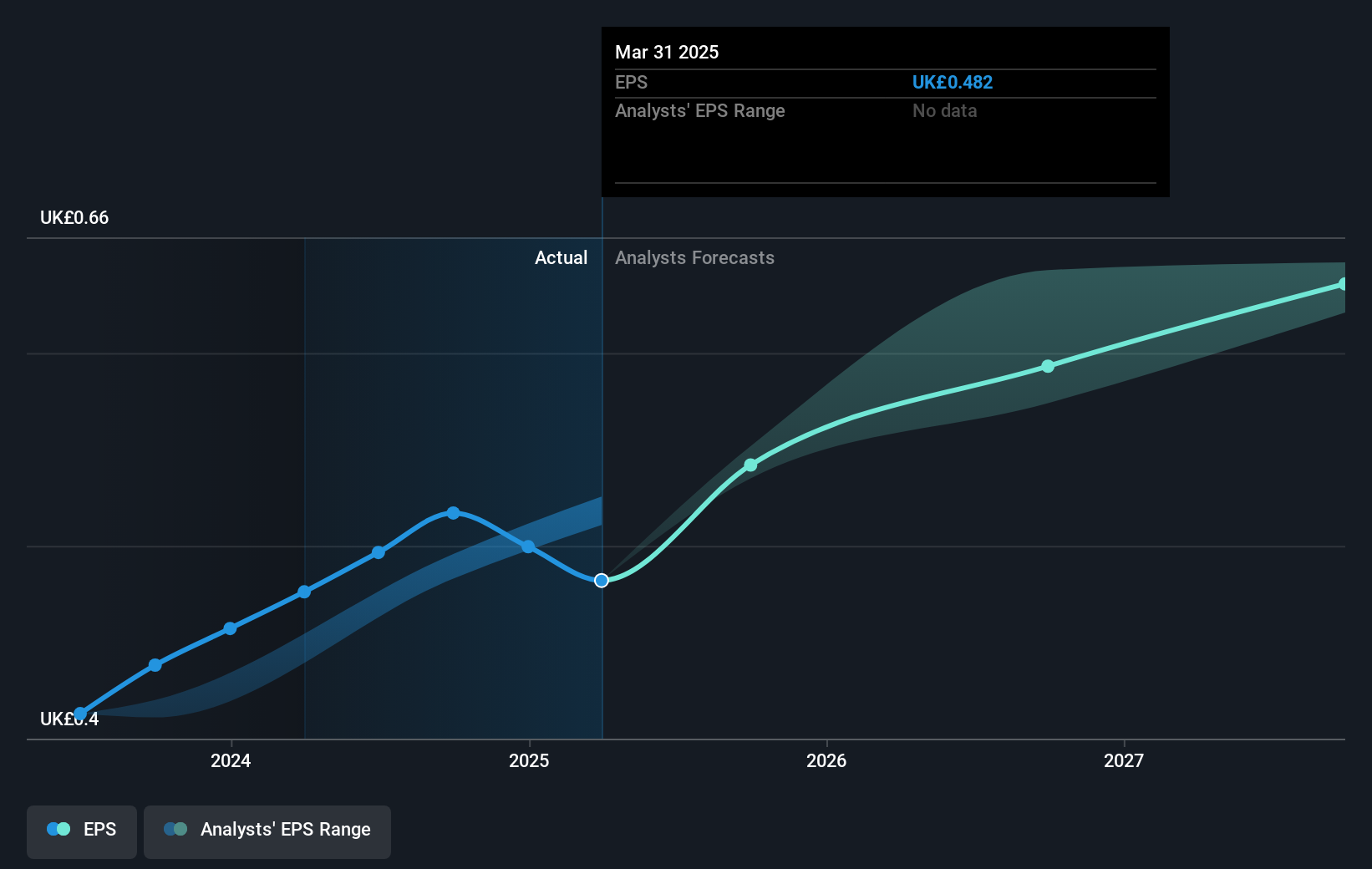Toggle the EPS legend item
This screenshot has width=1372, height=869.
coord(82,830)
